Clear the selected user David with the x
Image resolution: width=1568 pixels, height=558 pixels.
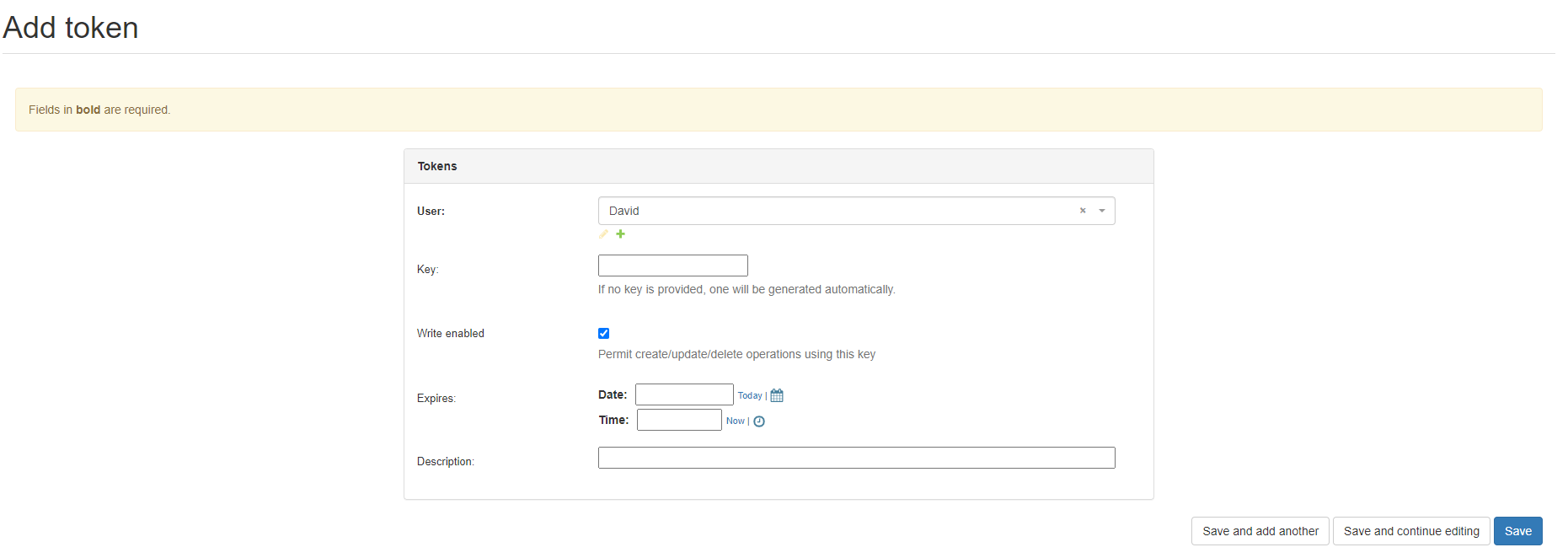(1083, 211)
